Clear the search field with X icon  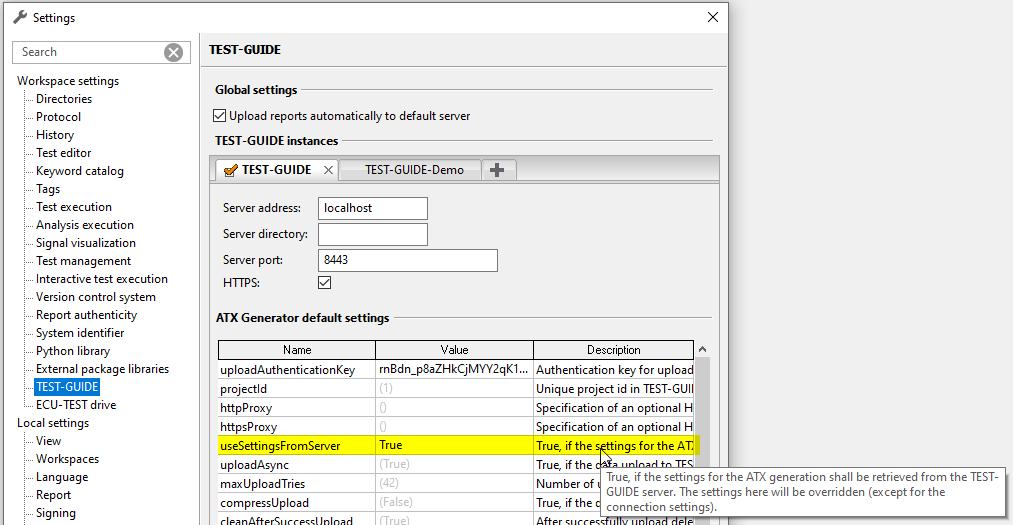(x=174, y=52)
